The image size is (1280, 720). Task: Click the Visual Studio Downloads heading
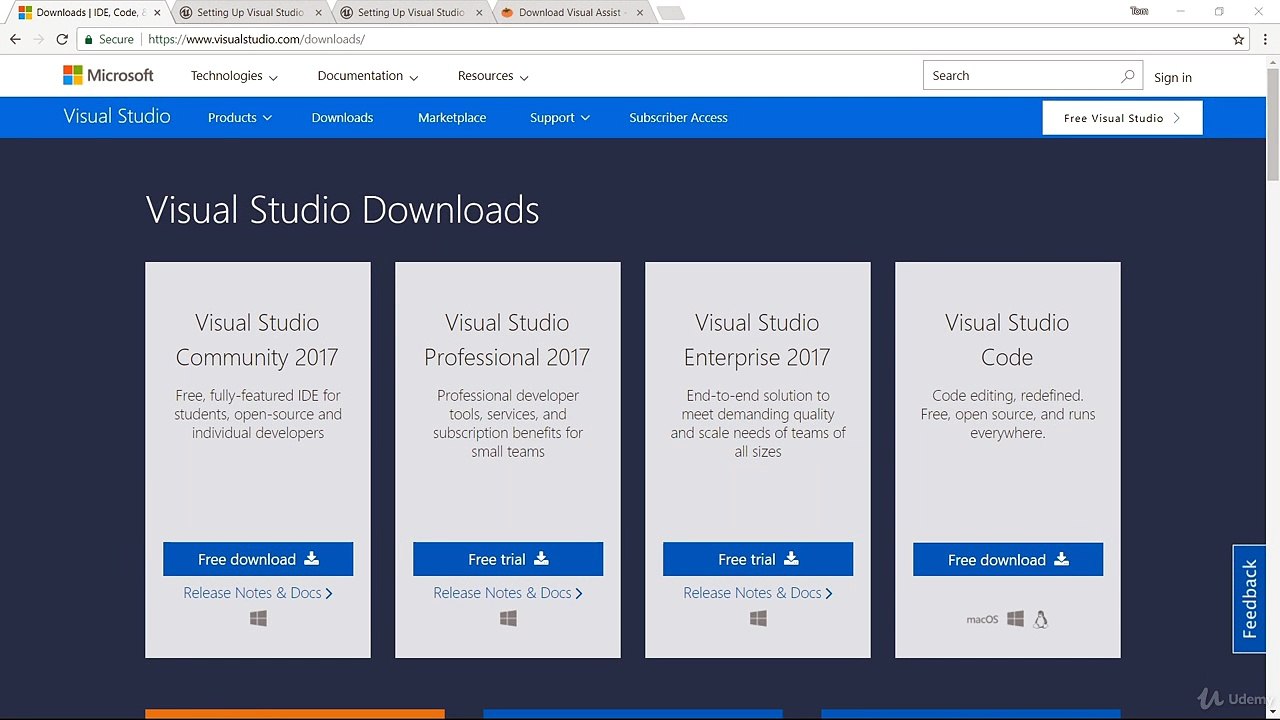pos(342,210)
